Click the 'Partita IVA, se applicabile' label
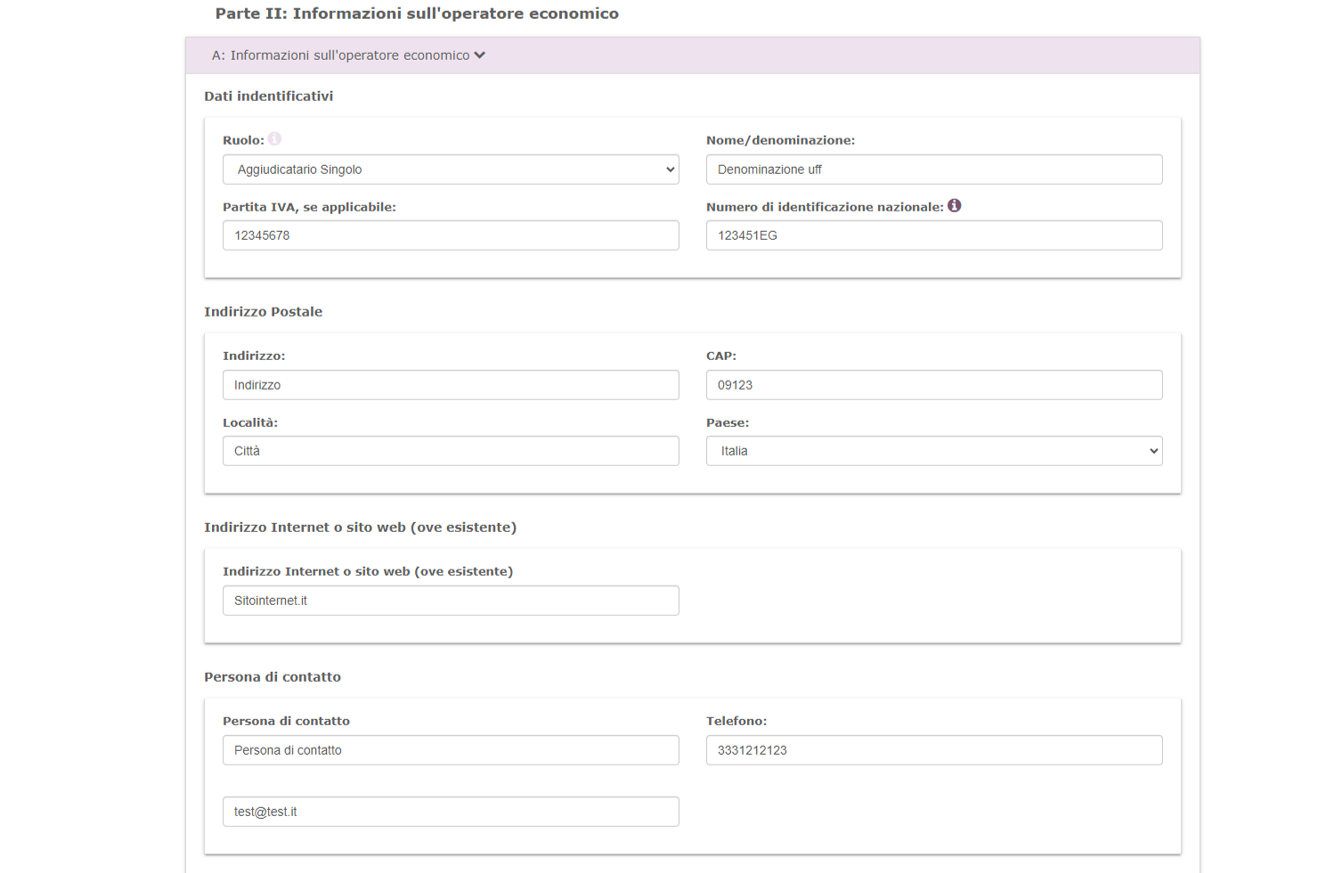Screen dimensions: 1343x873 click(309, 207)
